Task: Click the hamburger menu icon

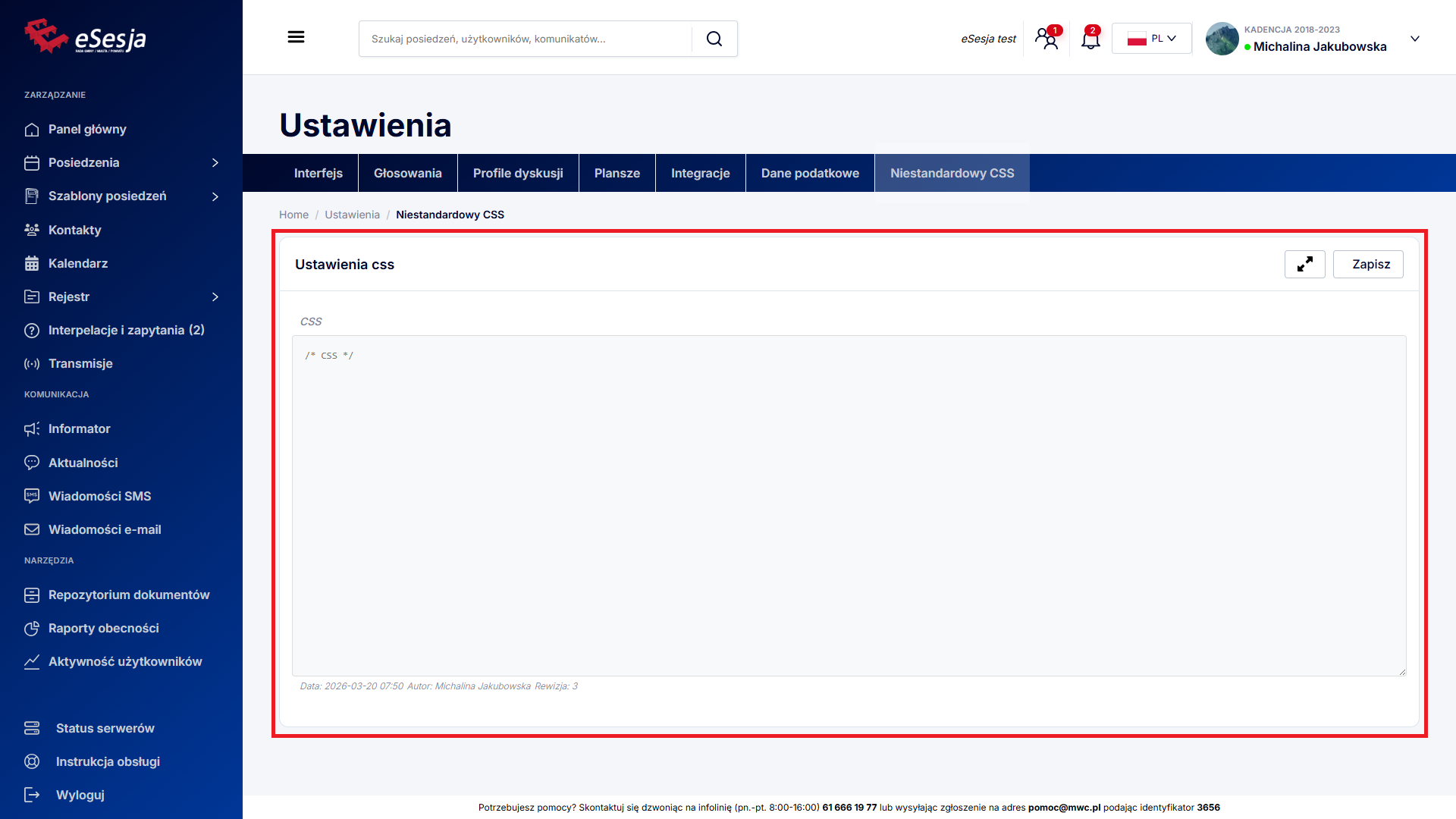Action: (x=296, y=37)
